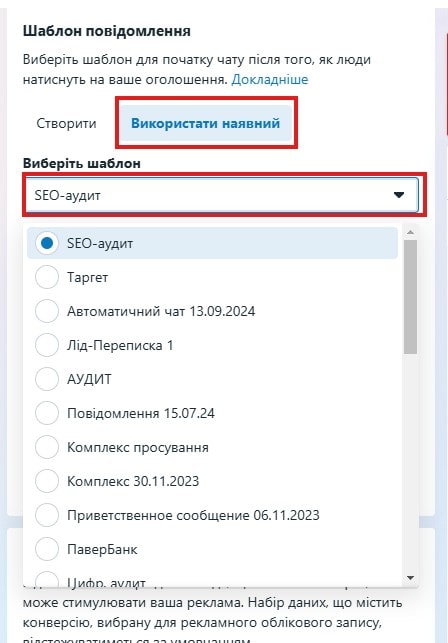Viewport: 448px width, 643px height.
Task: Click the template list scrollbar thumb
Action: (x=410, y=297)
